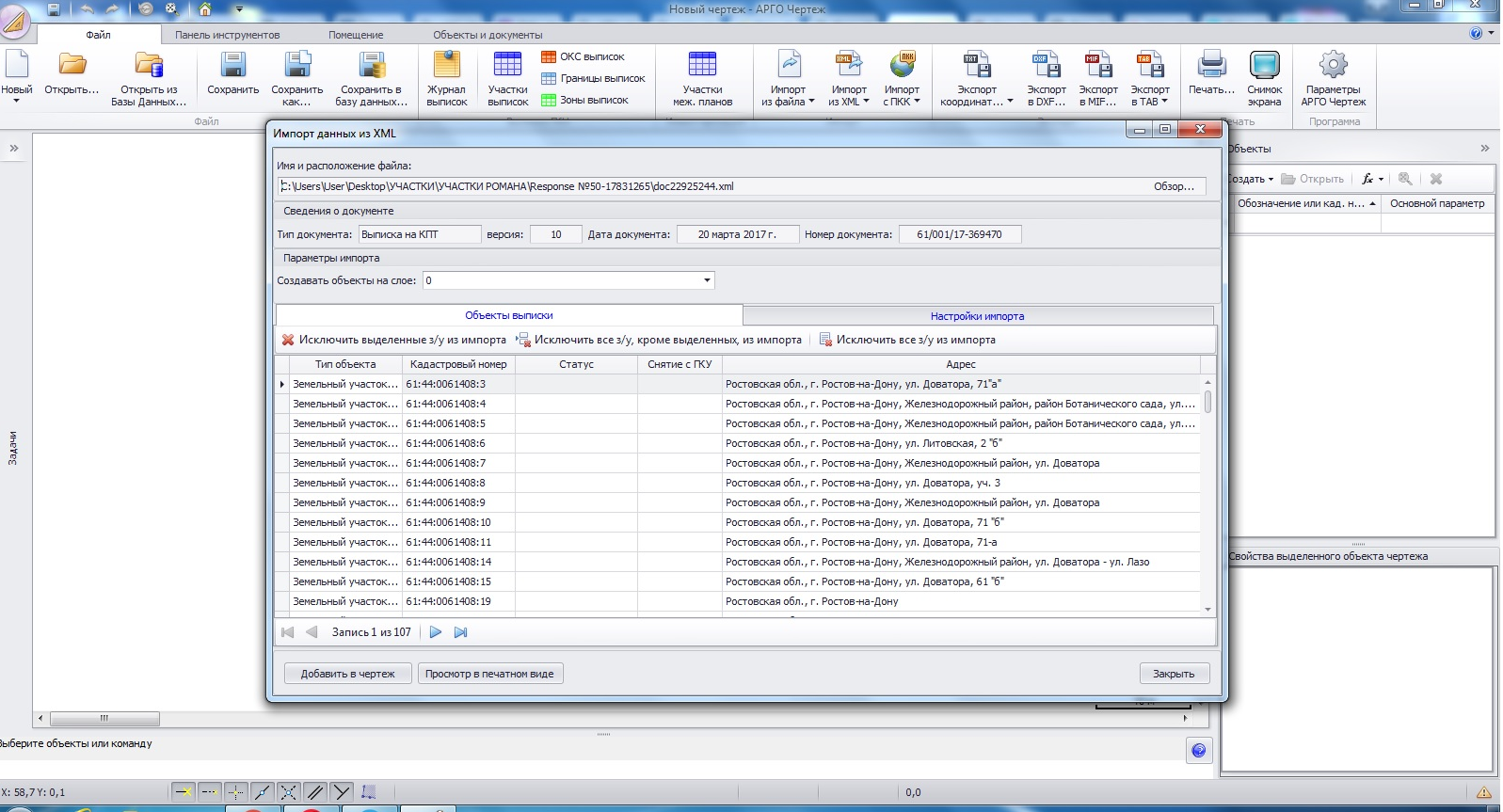The width and height of the screenshot is (1503, 812).
Task: Open the 'Экспорт координат' dropdown arrow
Action: (1010, 102)
